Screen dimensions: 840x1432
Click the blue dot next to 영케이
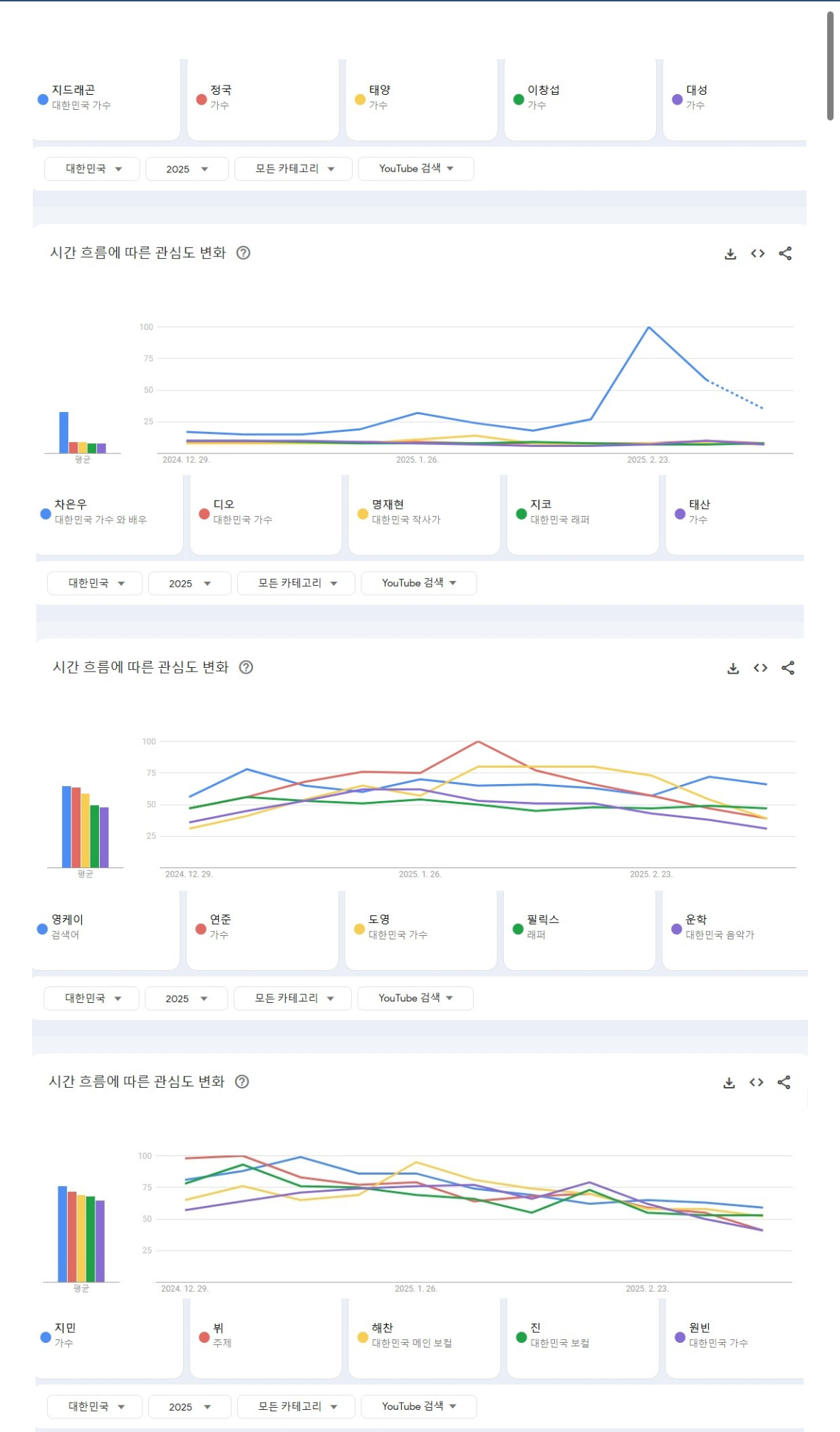point(42,929)
